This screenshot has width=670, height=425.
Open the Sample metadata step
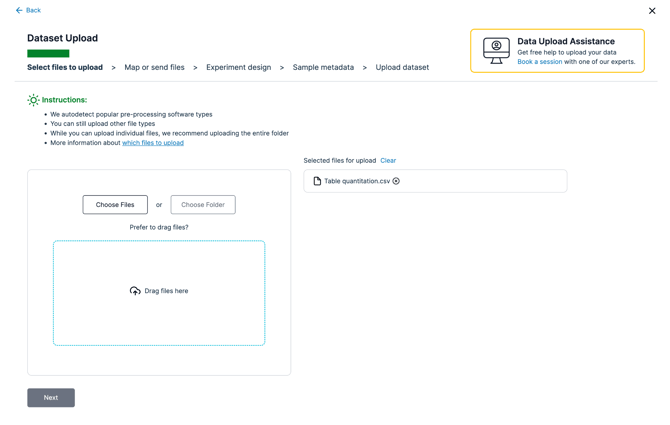tap(323, 68)
